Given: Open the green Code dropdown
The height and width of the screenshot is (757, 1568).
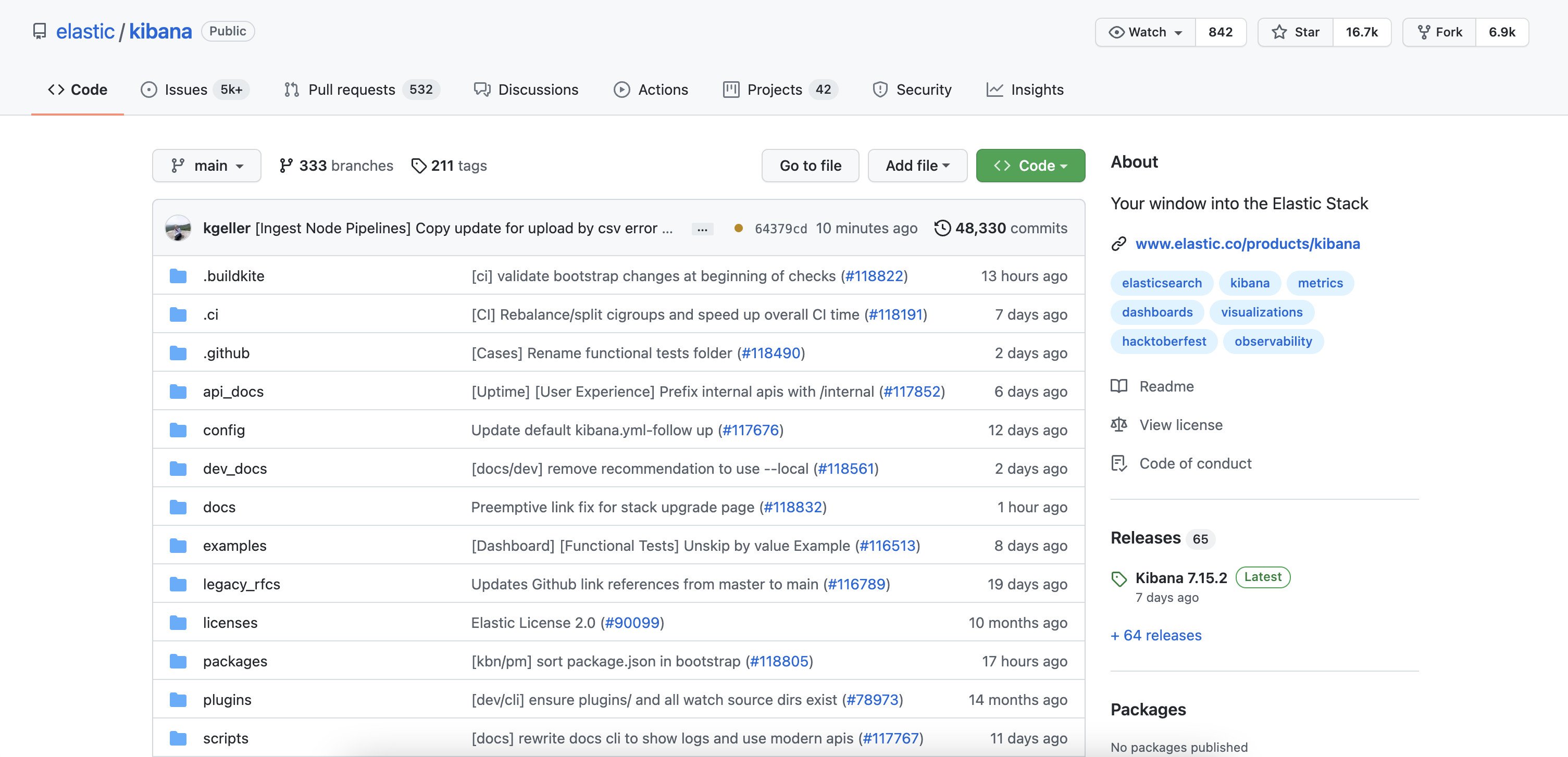Looking at the screenshot, I should coord(1030,166).
